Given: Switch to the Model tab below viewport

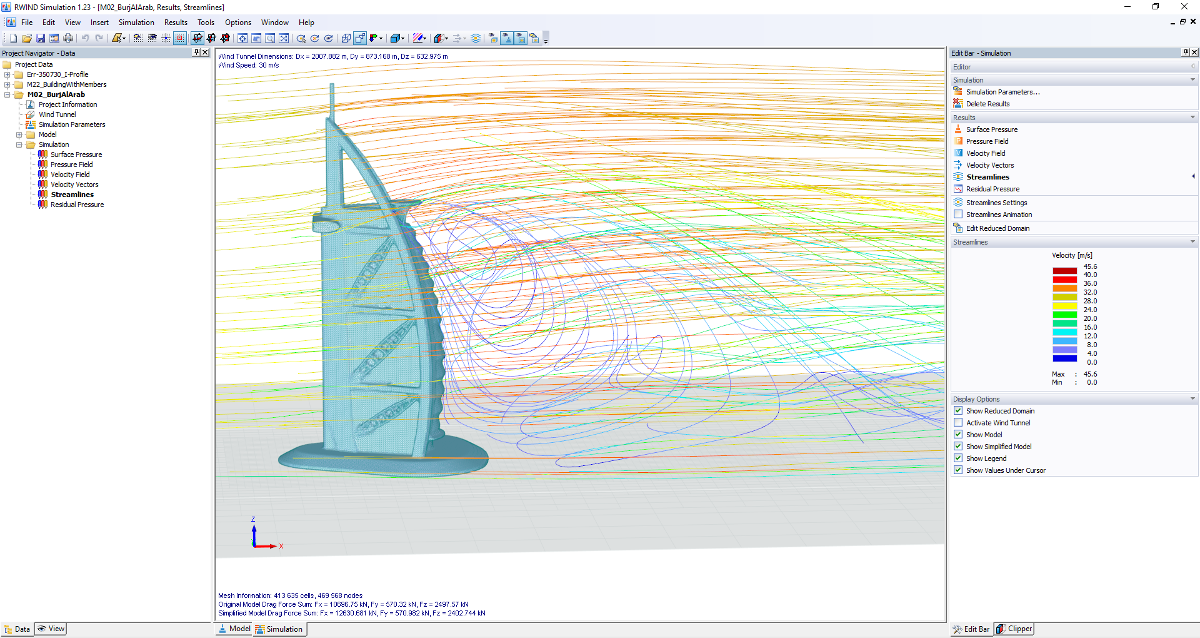Looking at the screenshot, I should (234, 629).
